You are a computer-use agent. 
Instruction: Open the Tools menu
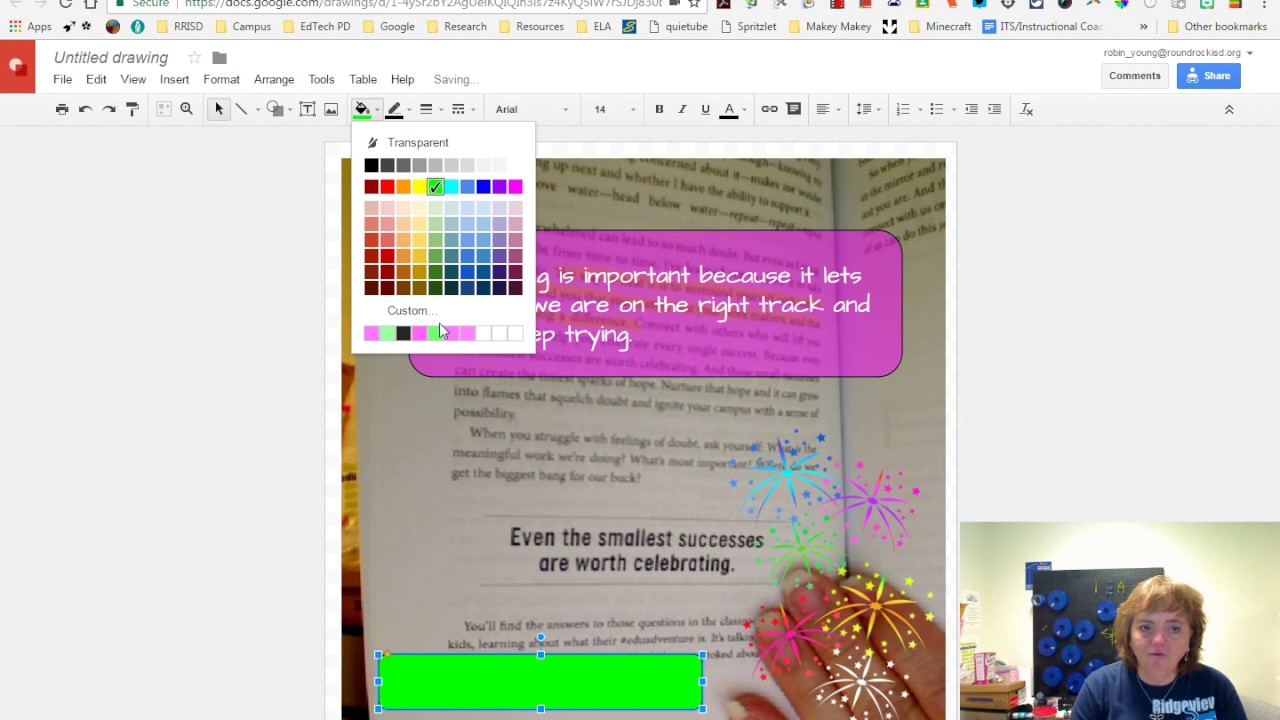click(x=321, y=79)
